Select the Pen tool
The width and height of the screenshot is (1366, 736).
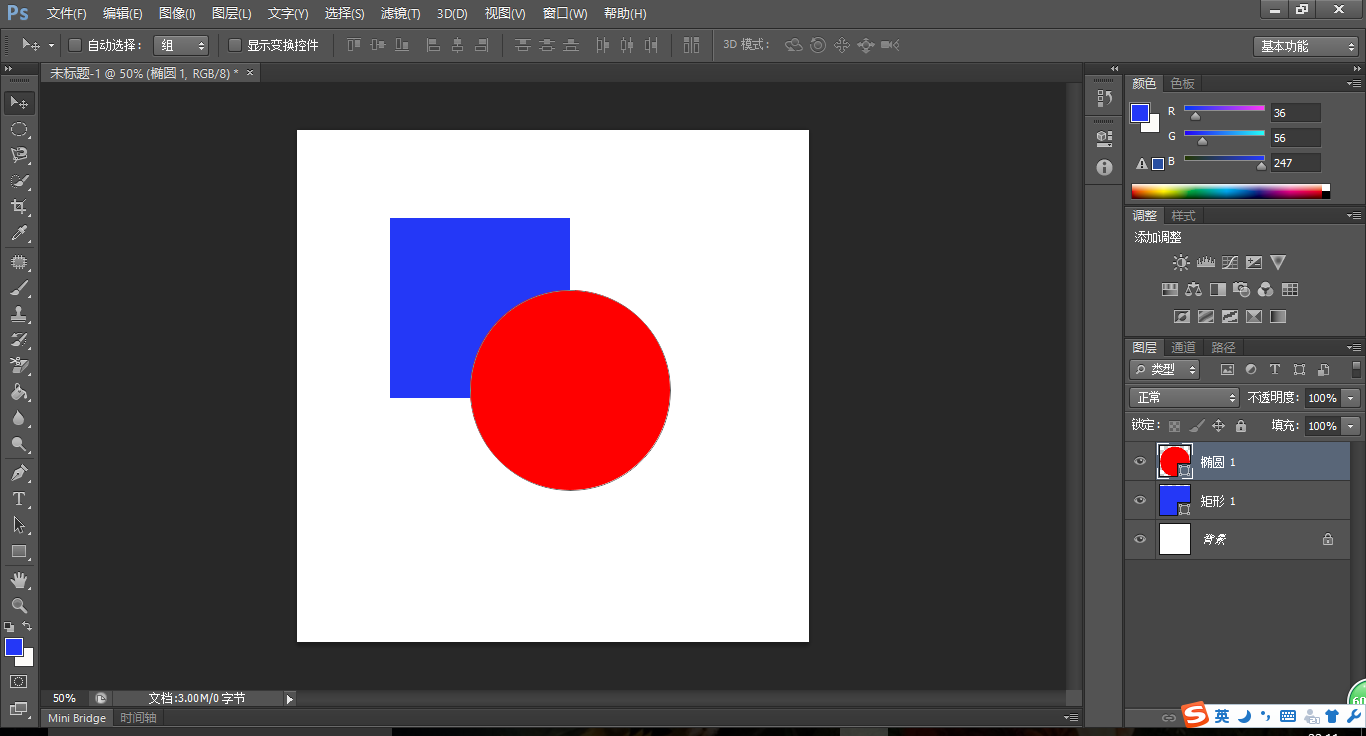[19, 472]
